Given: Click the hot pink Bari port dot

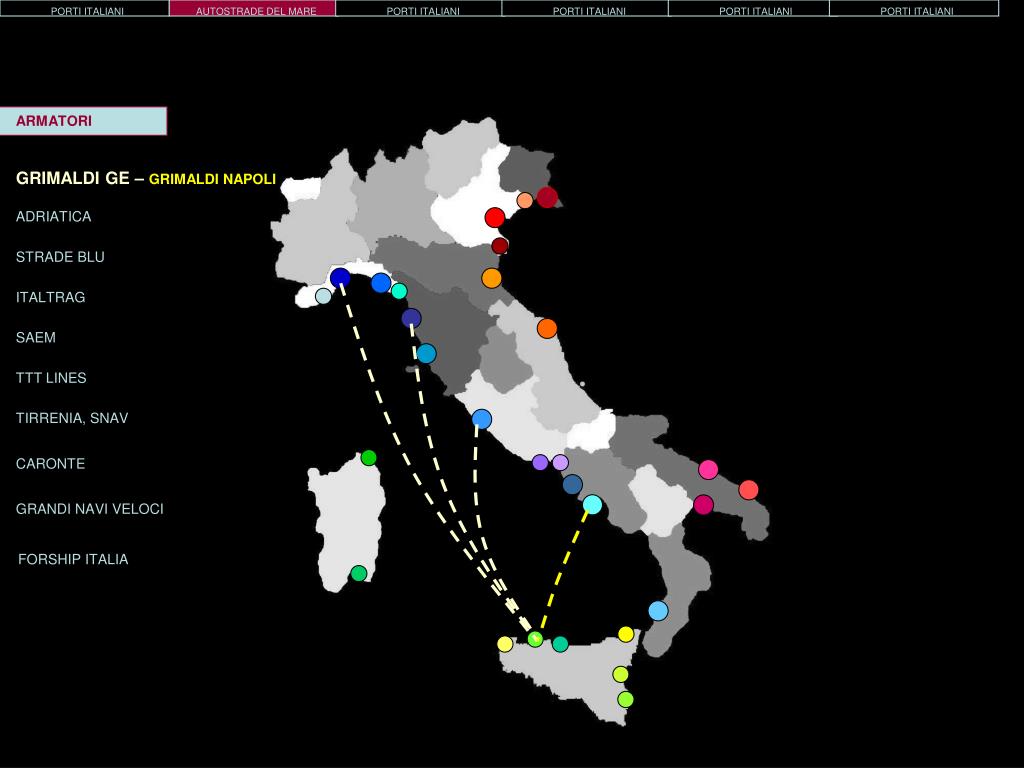Looking at the screenshot, I should pos(708,470).
